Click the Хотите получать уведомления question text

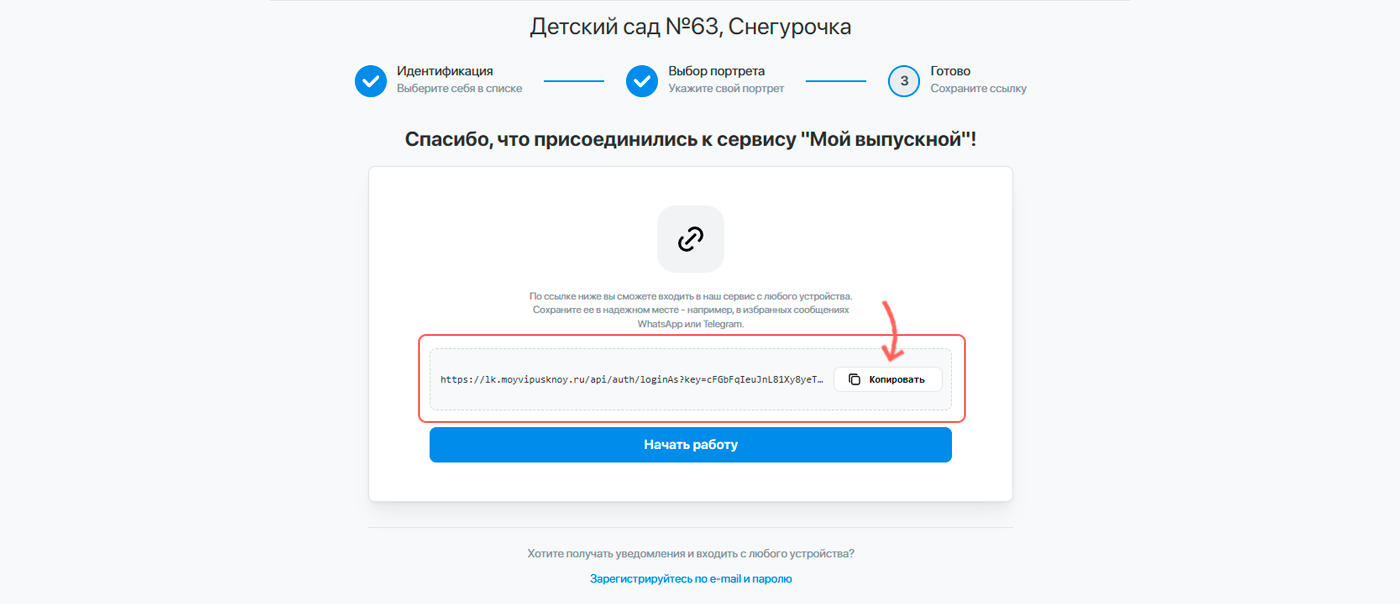[x=690, y=553]
